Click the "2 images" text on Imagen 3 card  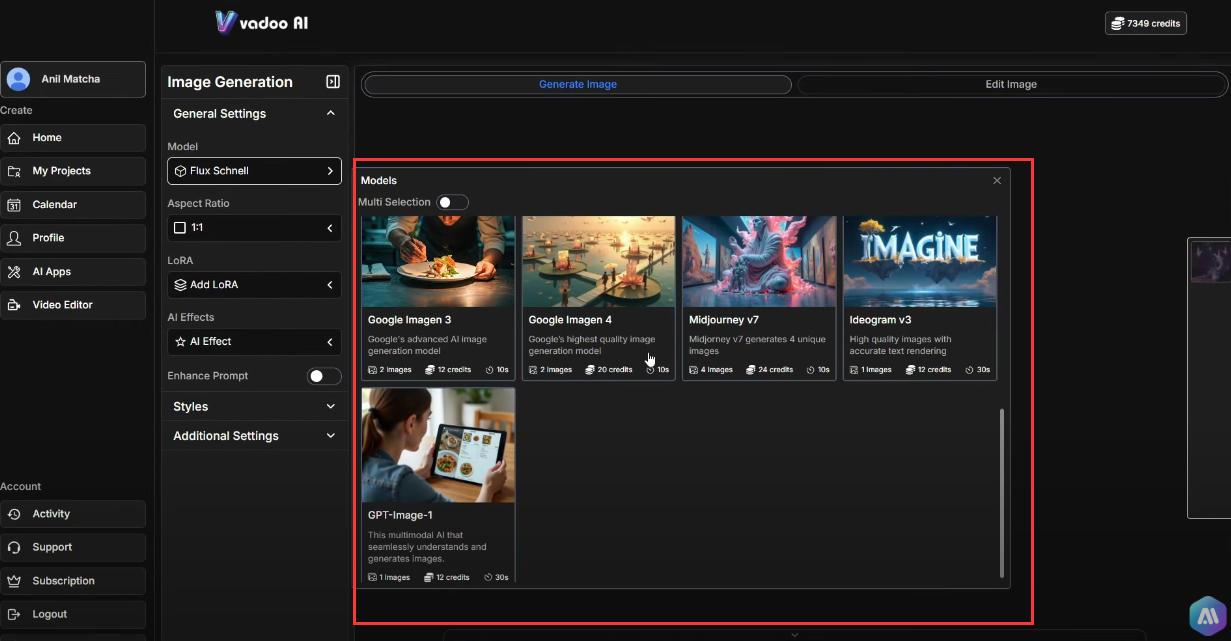click(x=395, y=370)
